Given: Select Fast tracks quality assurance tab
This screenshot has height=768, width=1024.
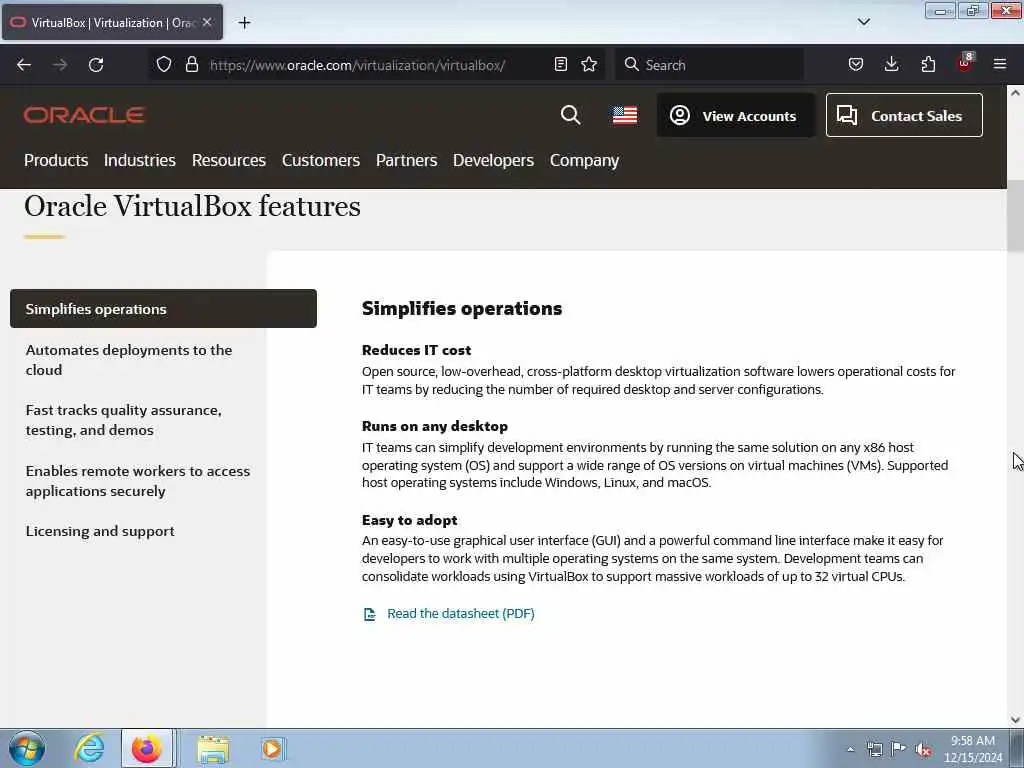Looking at the screenshot, I should pyautogui.click(x=123, y=420).
